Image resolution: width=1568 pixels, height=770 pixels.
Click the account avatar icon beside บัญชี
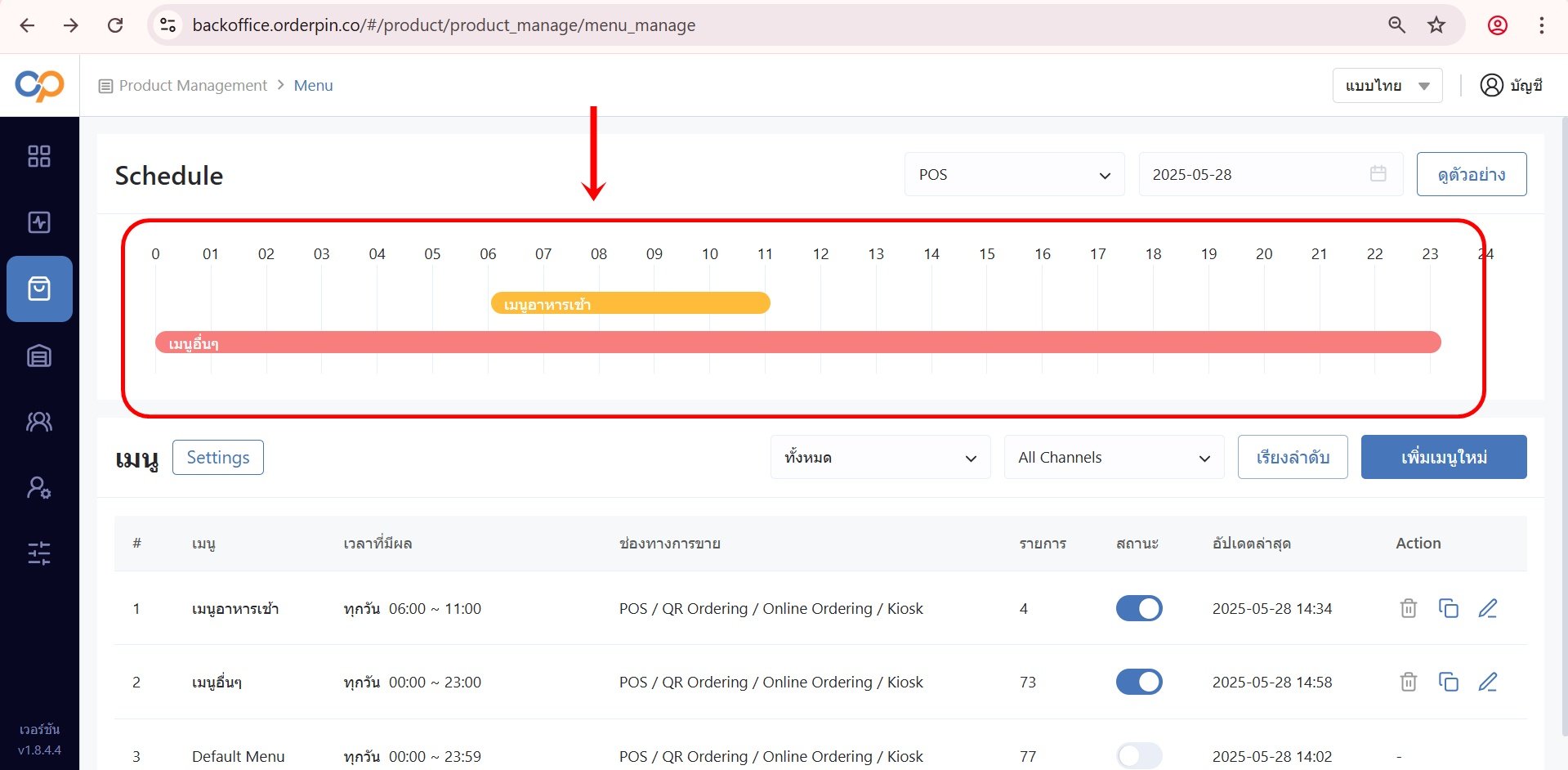tap(1491, 85)
